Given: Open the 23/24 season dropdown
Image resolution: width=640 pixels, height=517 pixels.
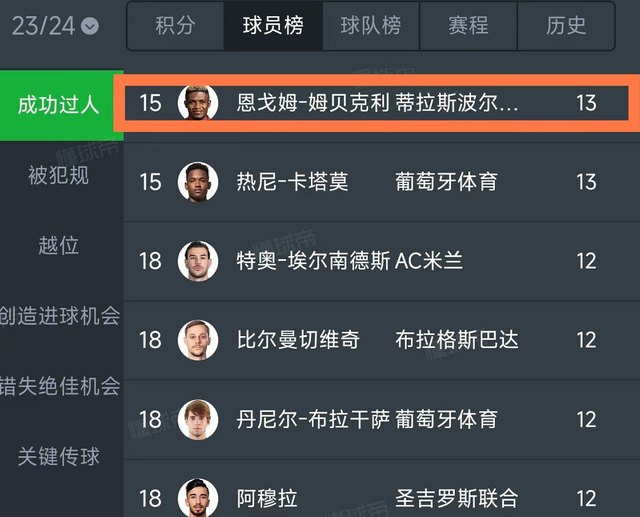Looking at the screenshot, I should tap(56, 26).
